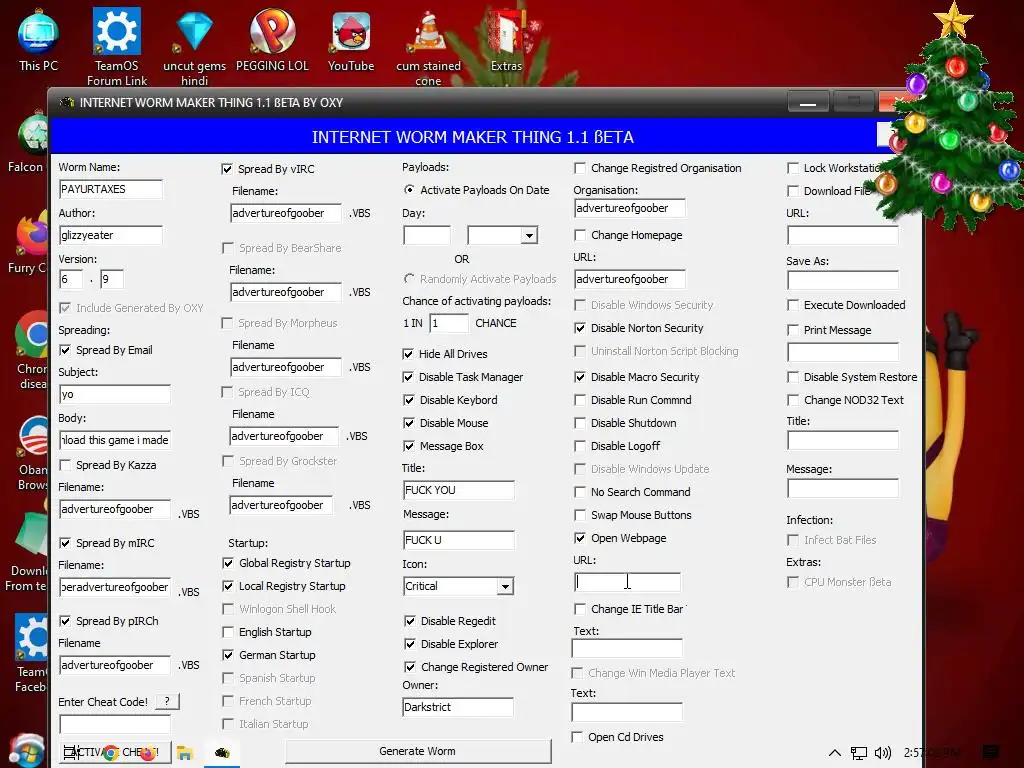Expand the Icon Critical dropdown
This screenshot has width=1024, height=768.
click(505, 586)
